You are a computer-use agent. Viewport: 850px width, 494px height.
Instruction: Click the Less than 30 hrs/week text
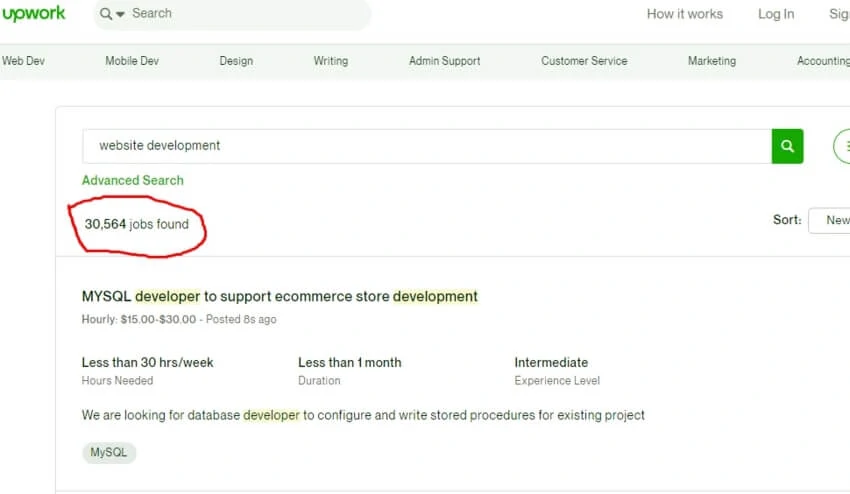tap(147, 362)
